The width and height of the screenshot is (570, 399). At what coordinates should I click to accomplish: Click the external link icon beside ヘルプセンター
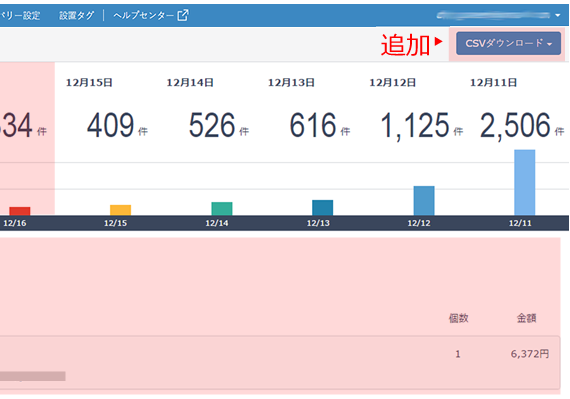pyautogui.click(x=183, y=15)
